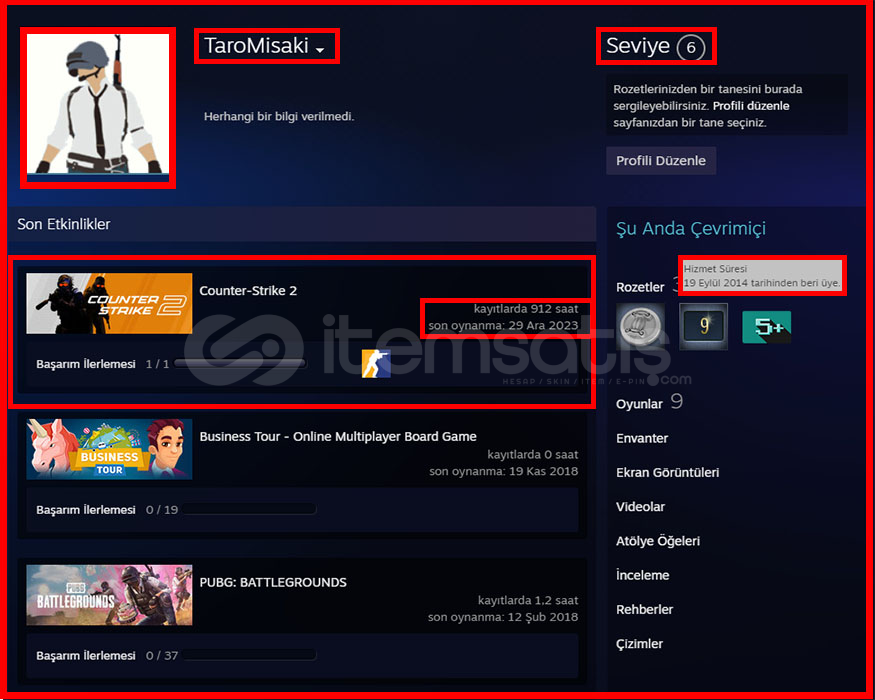Click the 'Herhangi bir bilgi verilmedi.' text
The height and width of the screenshot is (700, 875).
(x=279, y=117)
